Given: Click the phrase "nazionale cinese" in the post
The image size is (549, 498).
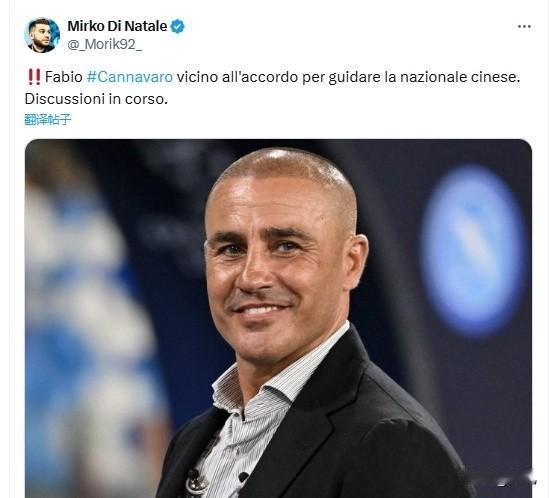Looking at the screenshot, I should (x=458, y=77).
